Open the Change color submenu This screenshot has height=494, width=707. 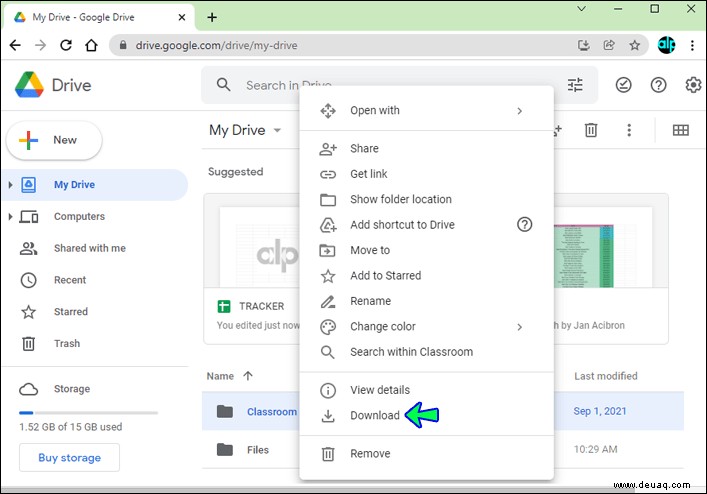coord(427,326)
